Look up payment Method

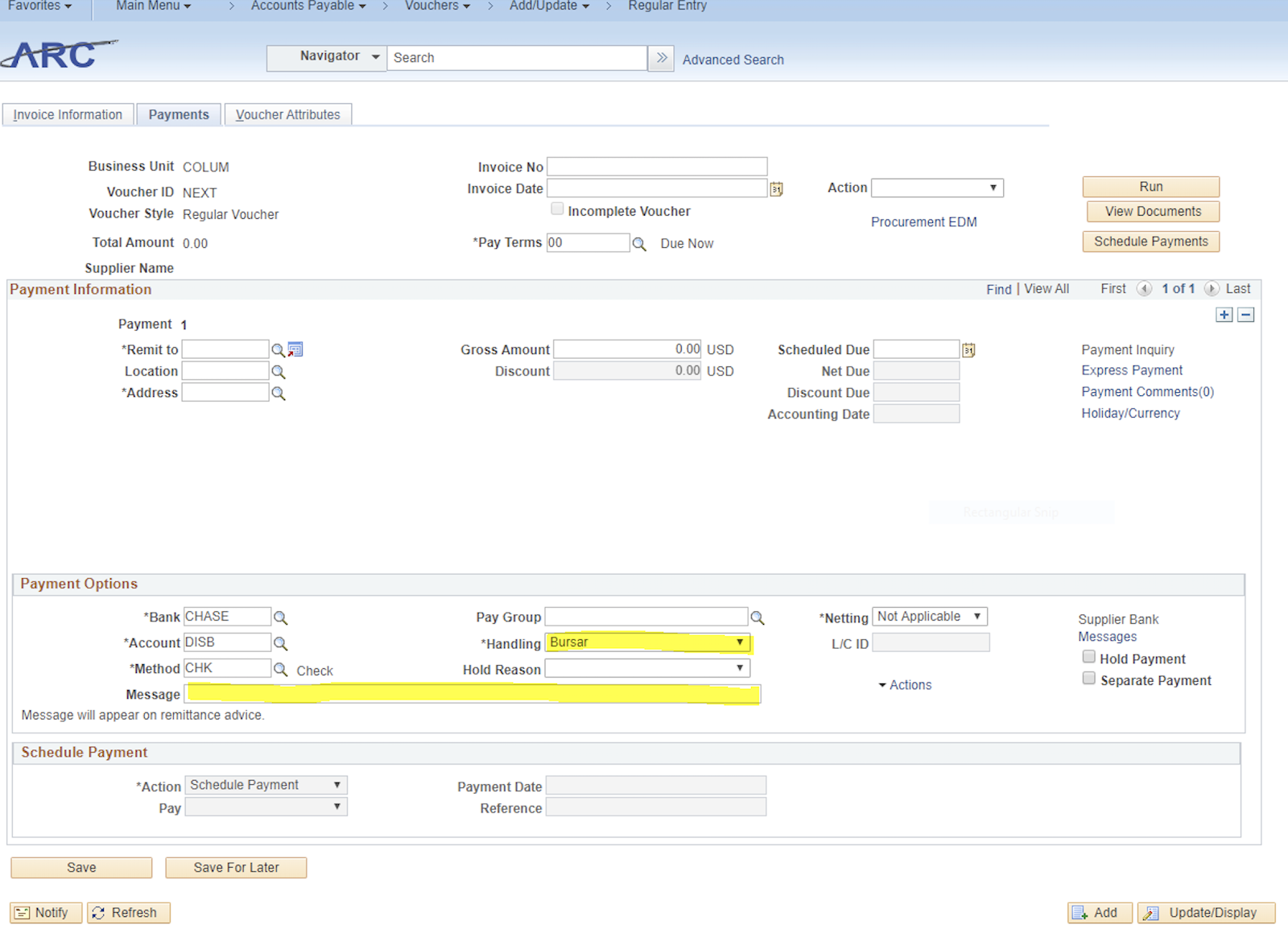pos(280,669)
